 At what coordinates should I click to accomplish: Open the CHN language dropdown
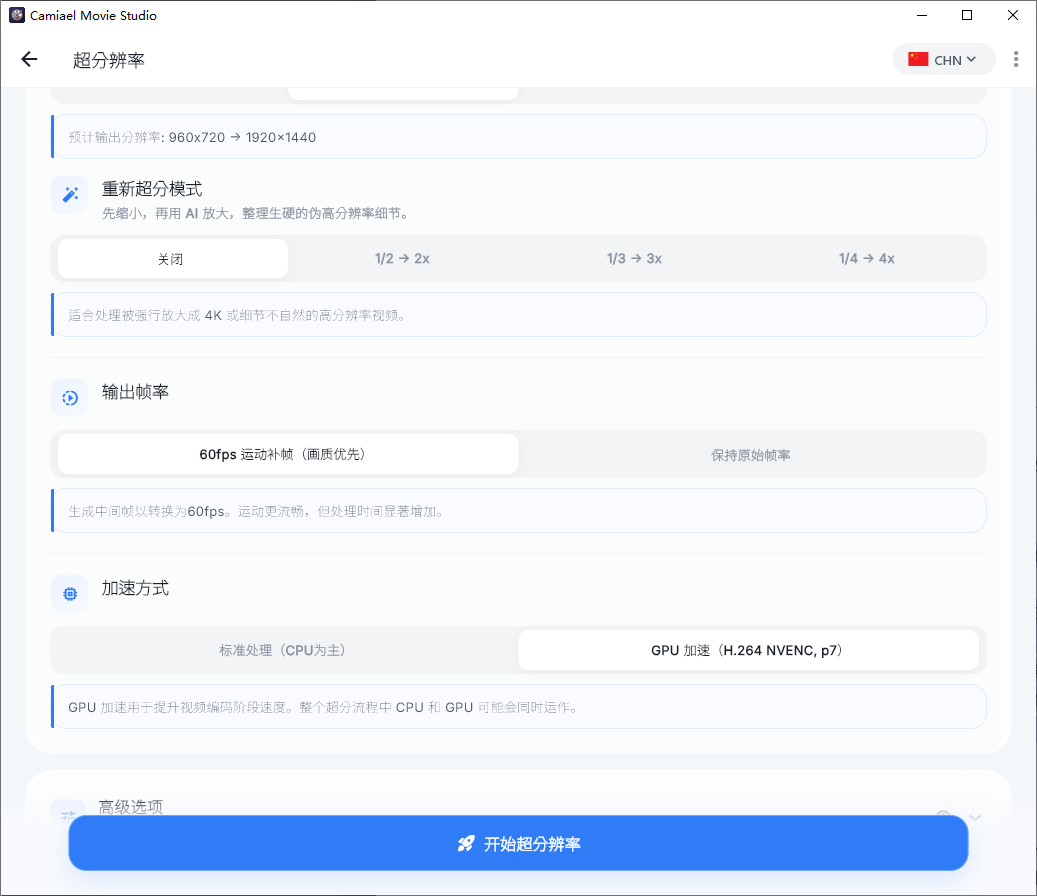pos(944,60)
